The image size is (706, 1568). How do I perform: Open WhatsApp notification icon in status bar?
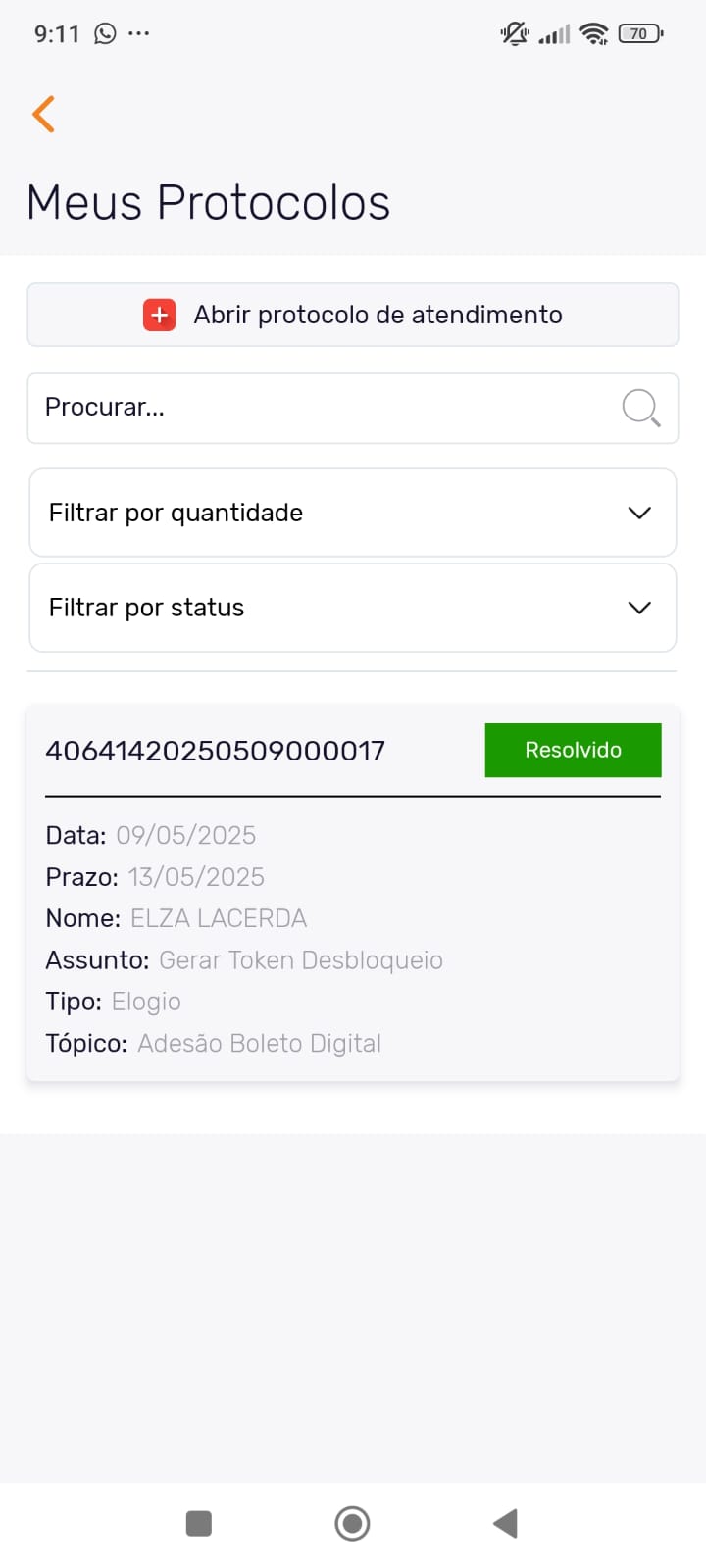[x=105, y=34]
